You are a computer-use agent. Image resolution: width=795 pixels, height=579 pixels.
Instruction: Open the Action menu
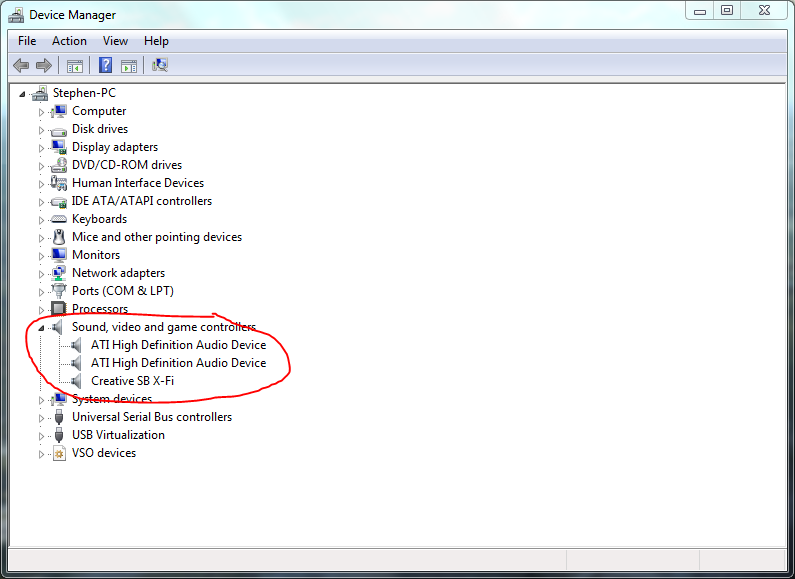tap(69, 41)
